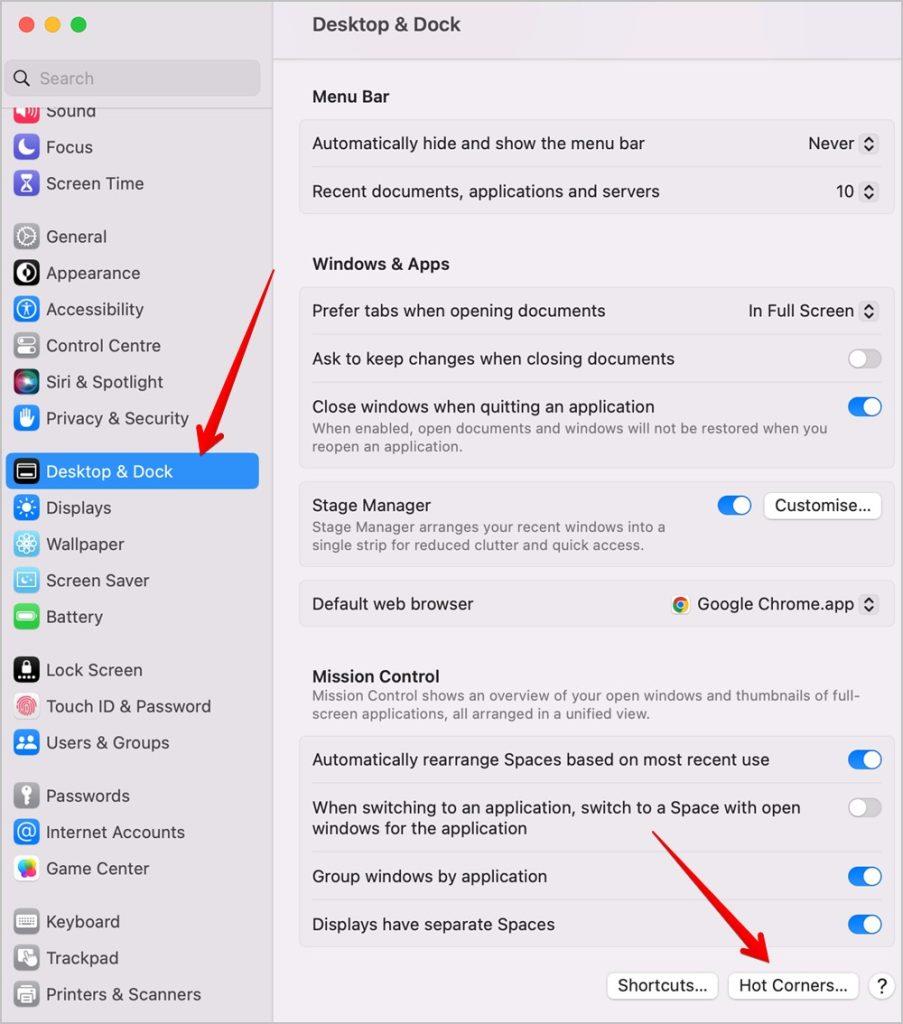The image size is (903, 1024).
Task: Open the Lock Screen icon
Action: click(x=26, y=669)
